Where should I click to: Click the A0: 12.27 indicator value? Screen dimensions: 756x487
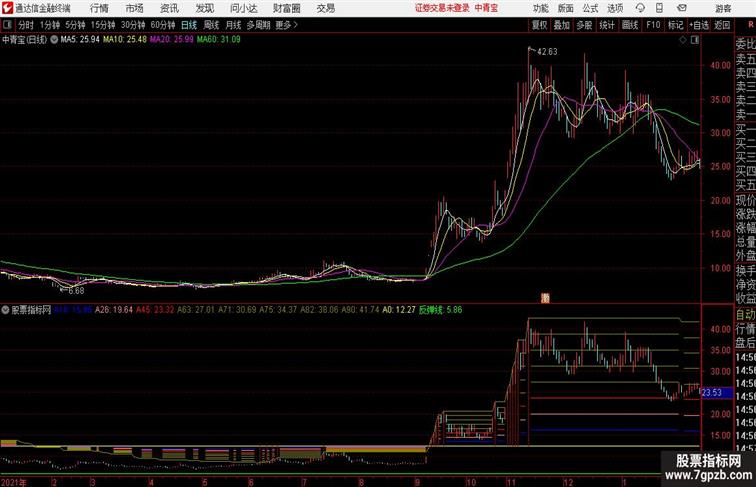[399, 310]
